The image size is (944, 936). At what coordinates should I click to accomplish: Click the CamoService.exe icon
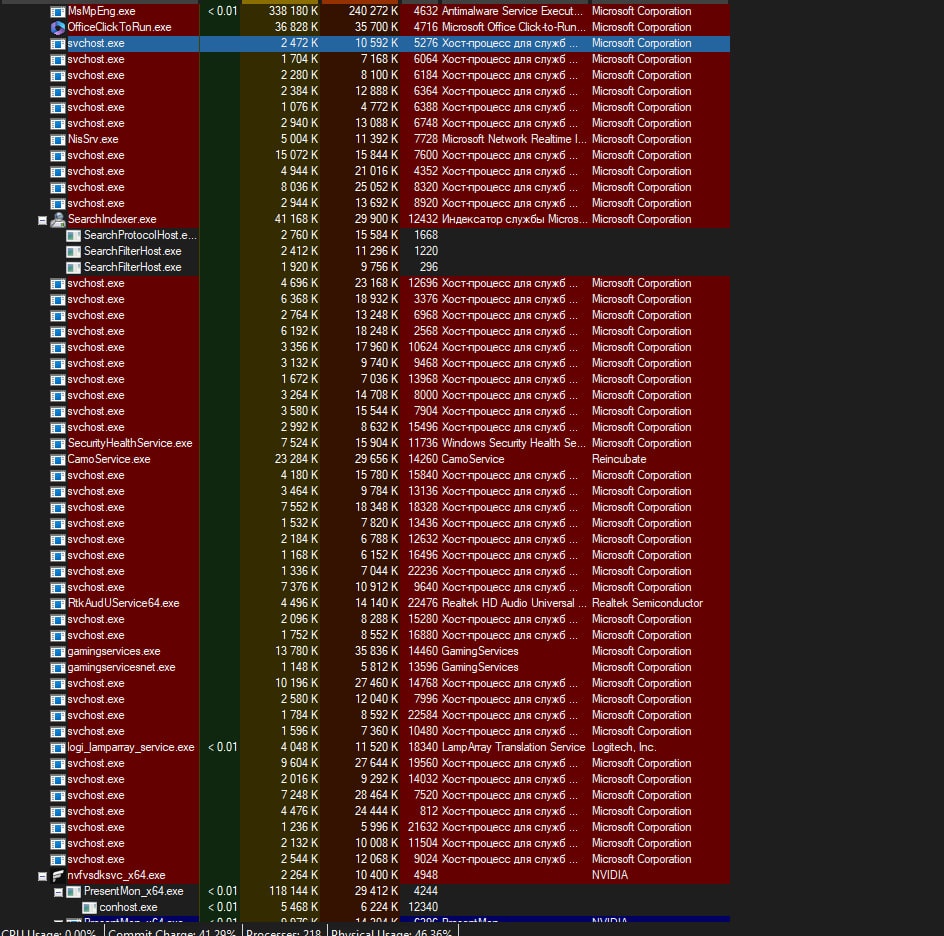click(x=58, y=459)
